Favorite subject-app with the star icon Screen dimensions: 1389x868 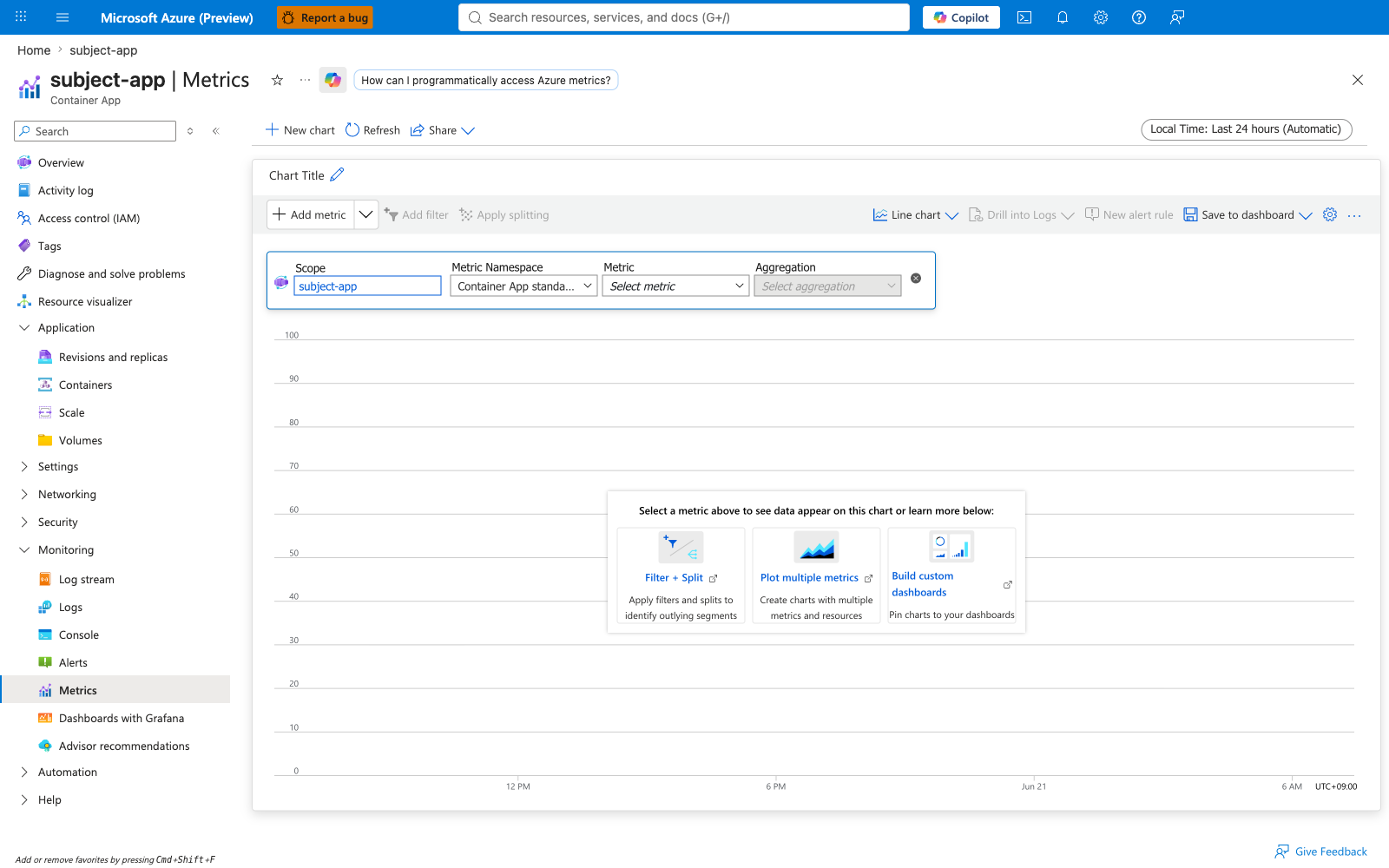(277, 80)
